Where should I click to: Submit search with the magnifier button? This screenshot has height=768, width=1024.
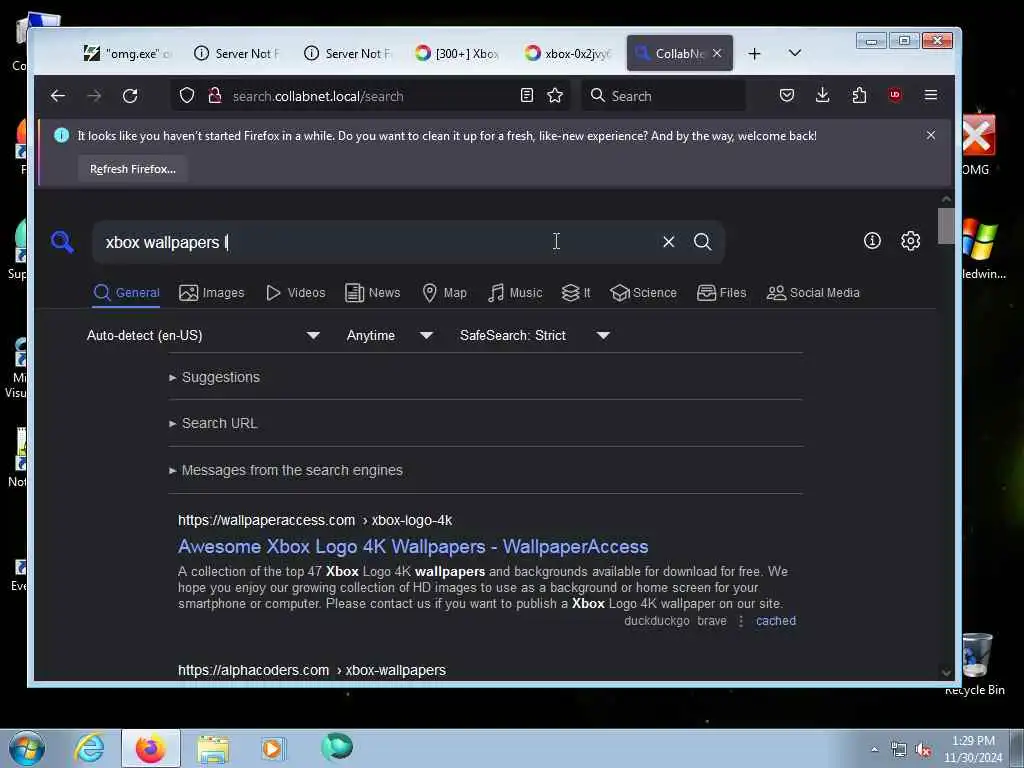[703, 242]
